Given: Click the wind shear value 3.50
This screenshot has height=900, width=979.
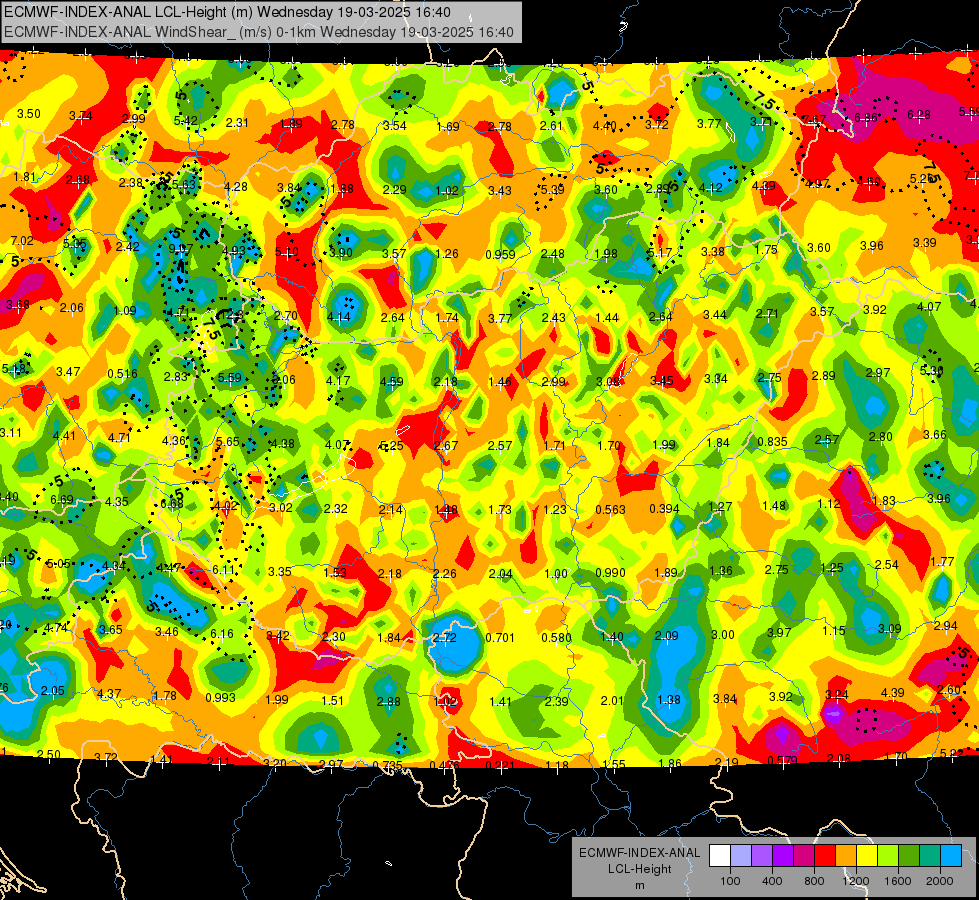Looking at the screenshot, I should pos(29,114).
